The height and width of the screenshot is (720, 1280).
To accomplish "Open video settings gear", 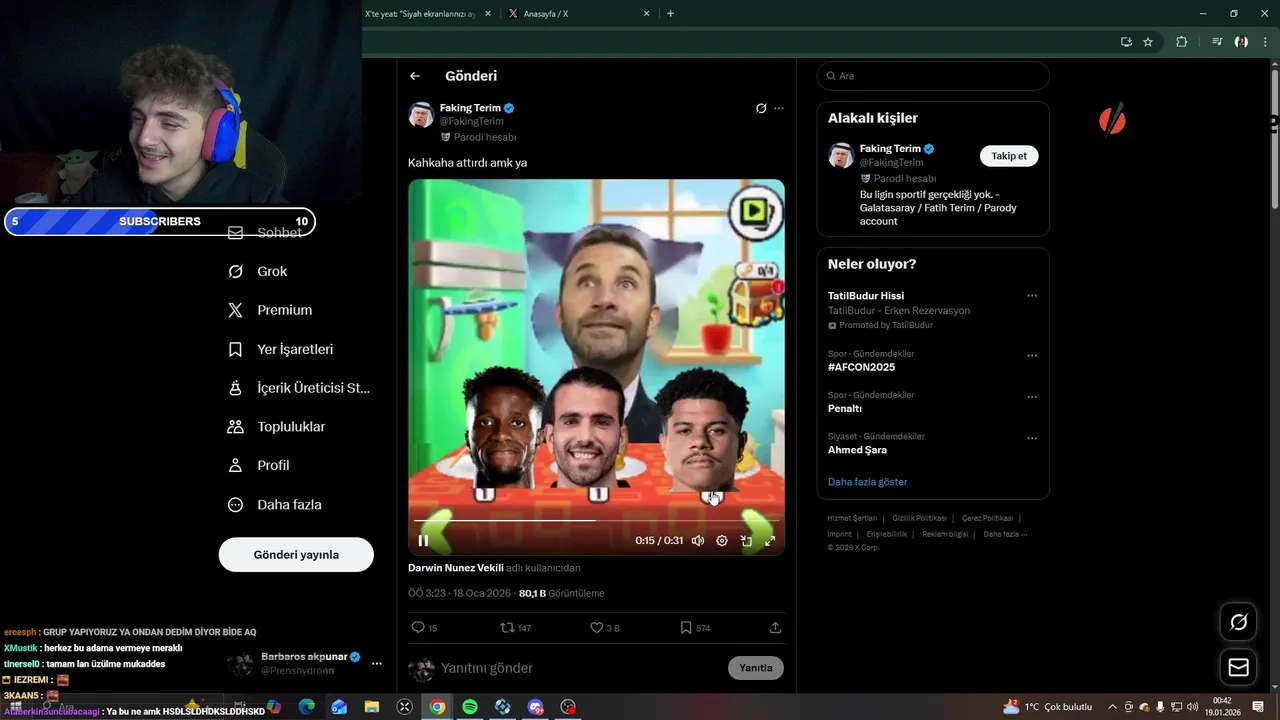I will [x=722, y=541].
